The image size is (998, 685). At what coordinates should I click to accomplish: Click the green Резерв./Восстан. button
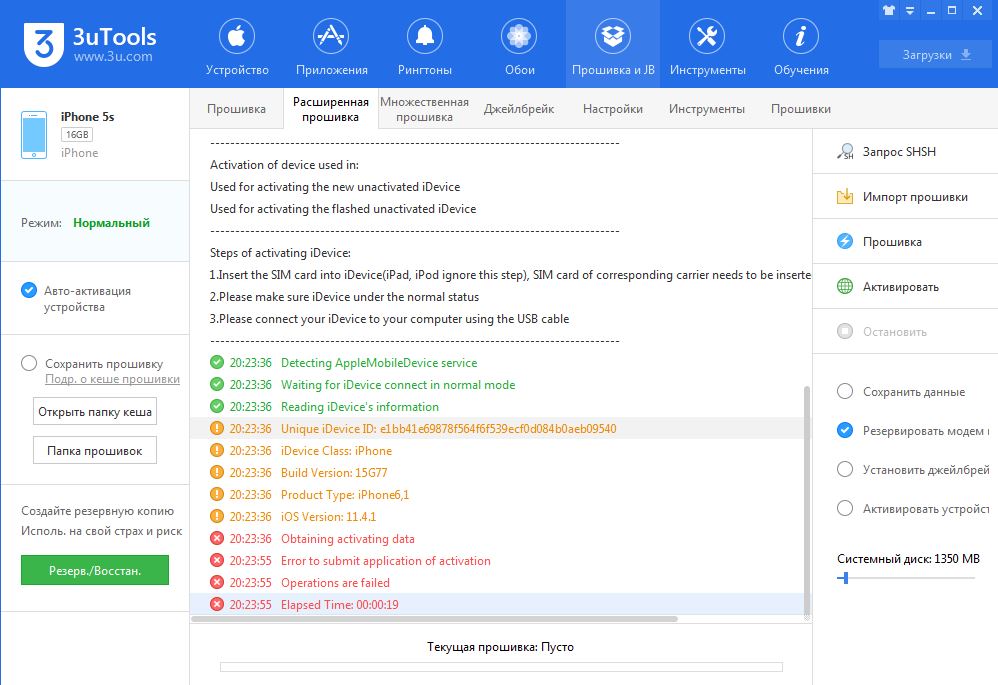[x=95, y=570]
